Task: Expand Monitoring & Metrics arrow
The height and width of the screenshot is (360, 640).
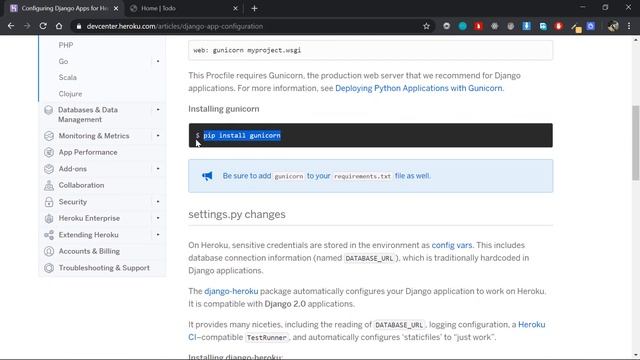Action: pyautogui.click(x=158, y=136)
